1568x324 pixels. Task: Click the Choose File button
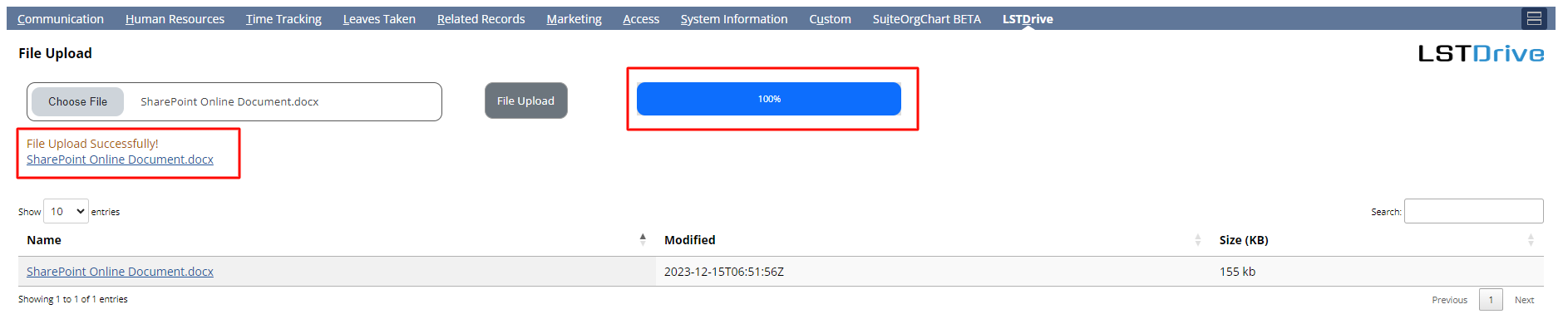tap(77, 101)
